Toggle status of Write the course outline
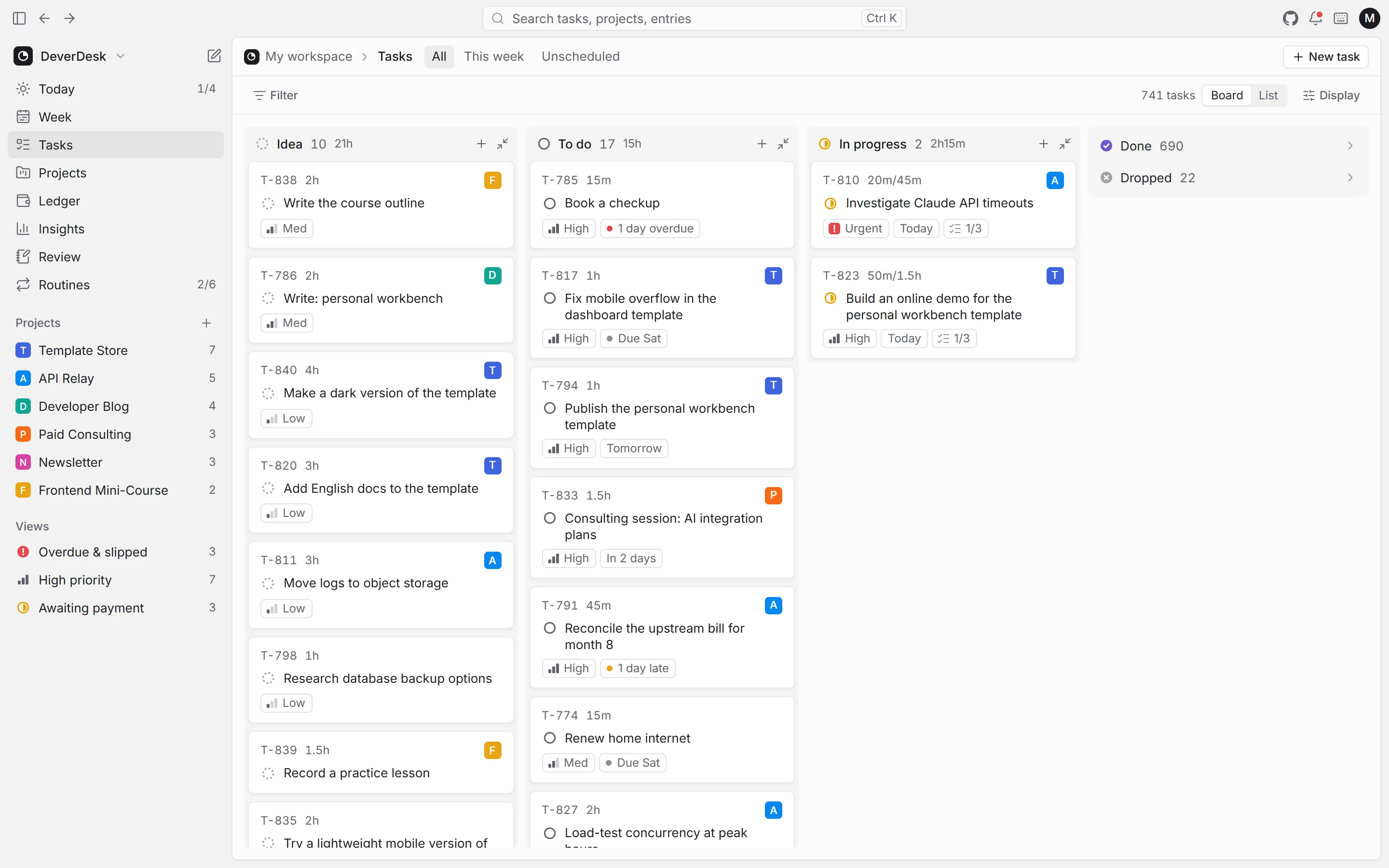 point(268,203)
